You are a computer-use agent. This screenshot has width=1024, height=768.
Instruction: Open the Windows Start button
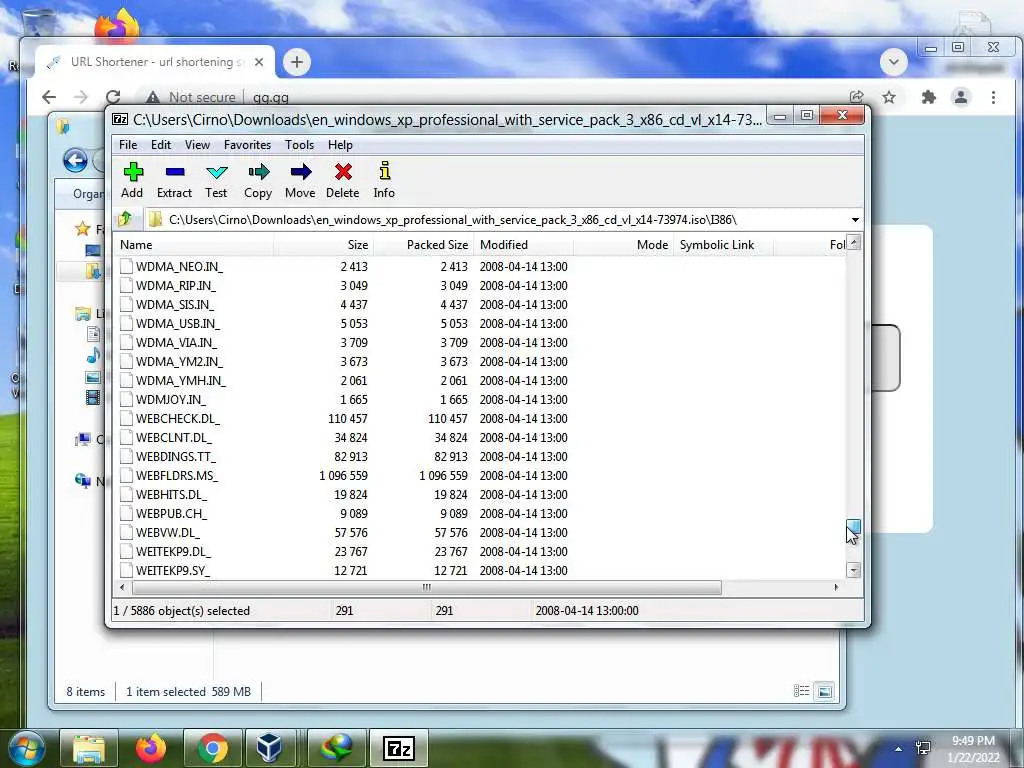(x=26, y=748)
